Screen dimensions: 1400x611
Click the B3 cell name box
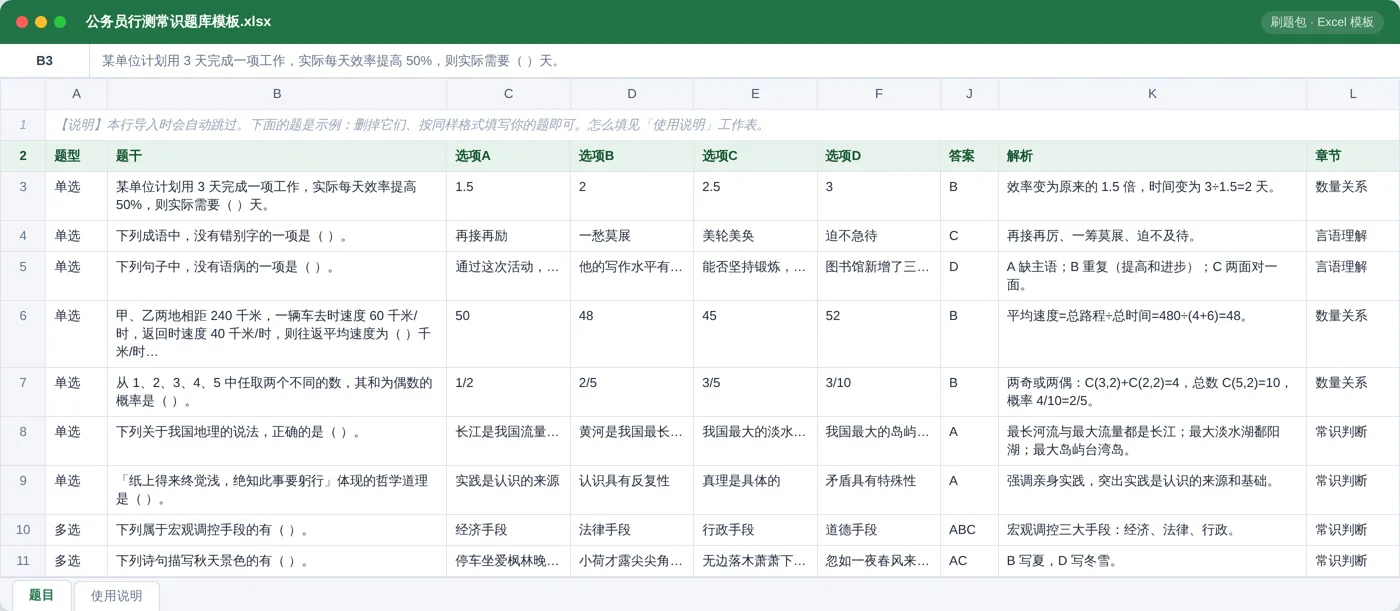pyautogui.click(x=44, y=61)
